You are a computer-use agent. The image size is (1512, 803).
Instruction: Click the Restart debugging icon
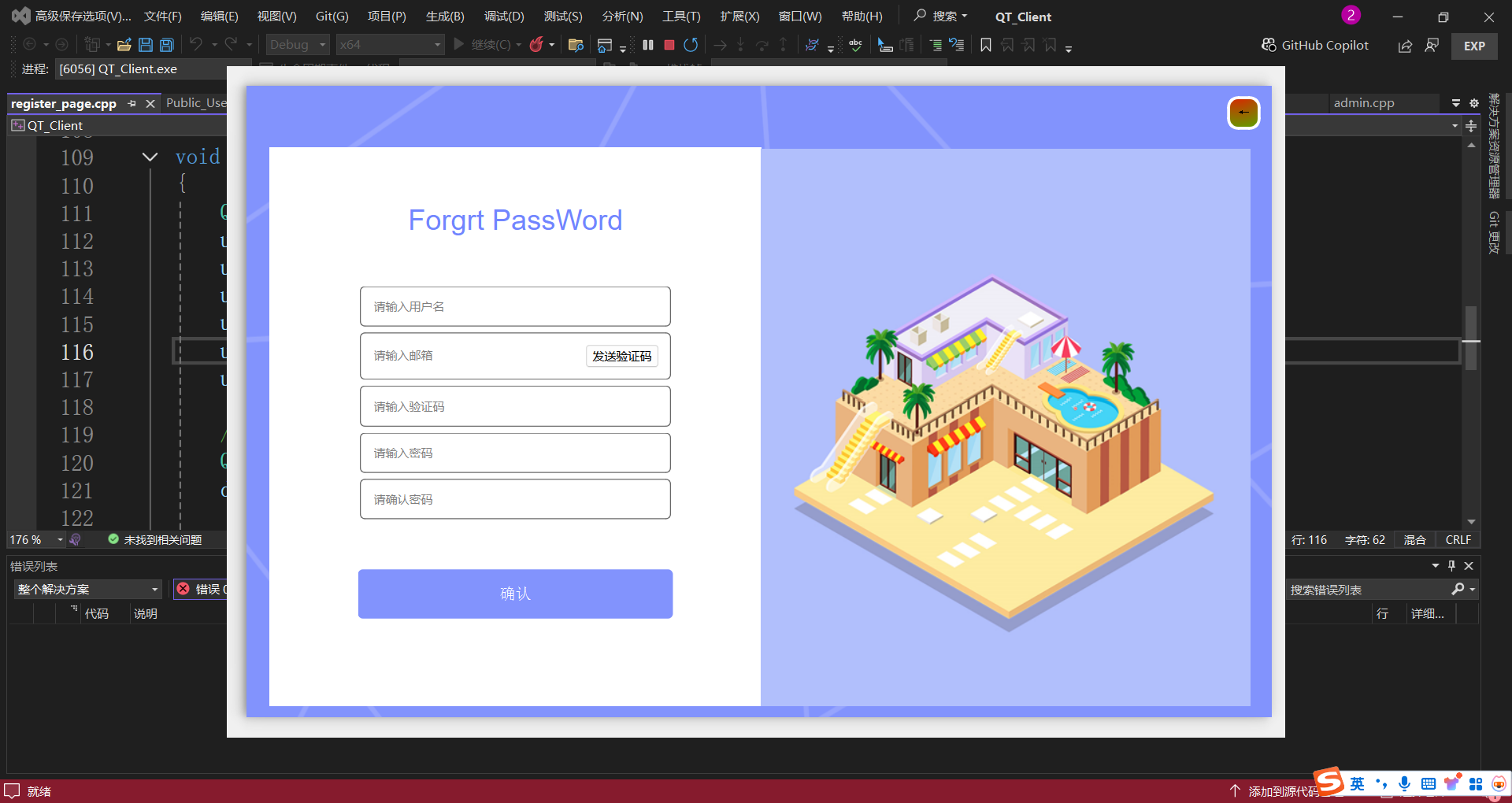click(x=691, y=45)
